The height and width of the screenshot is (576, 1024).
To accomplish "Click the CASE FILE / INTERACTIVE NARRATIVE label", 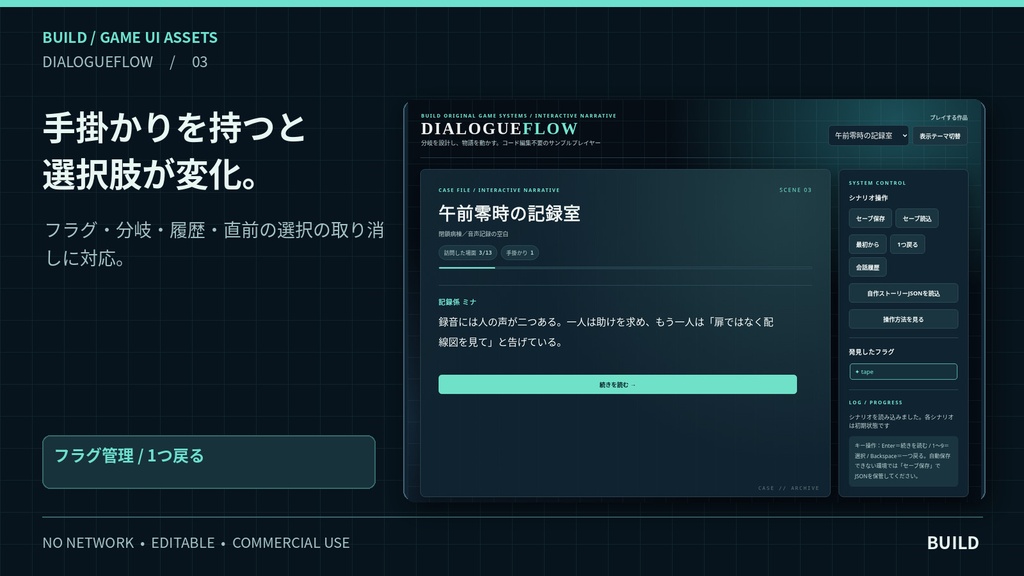I will (x=499, y=190).
